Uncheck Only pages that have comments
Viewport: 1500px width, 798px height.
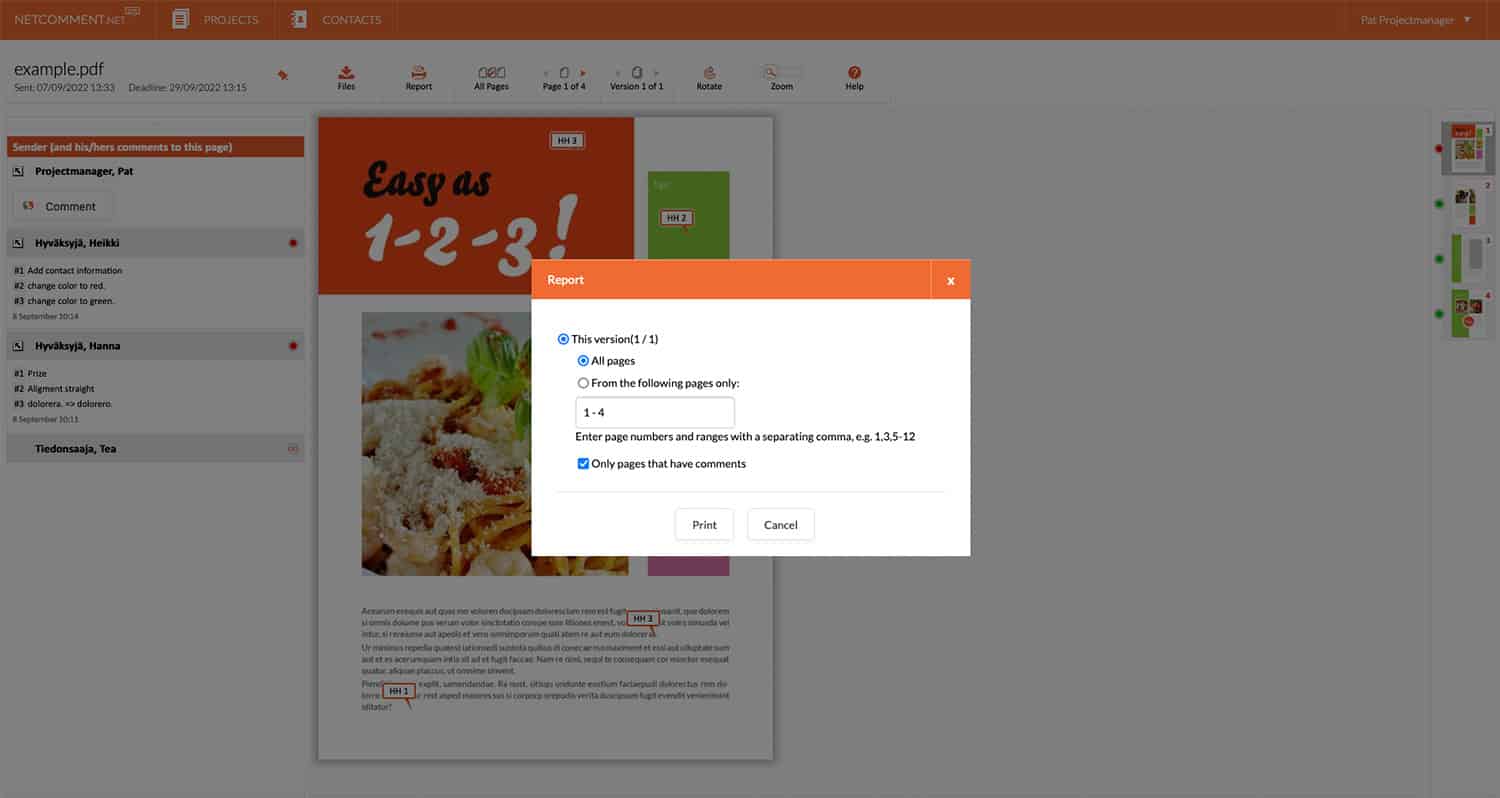pyautogui.click(x=583, y=464)
